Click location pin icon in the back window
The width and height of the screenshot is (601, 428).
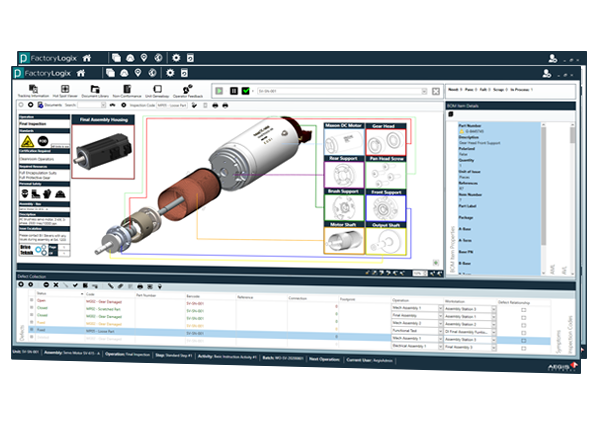click(144, 57)
